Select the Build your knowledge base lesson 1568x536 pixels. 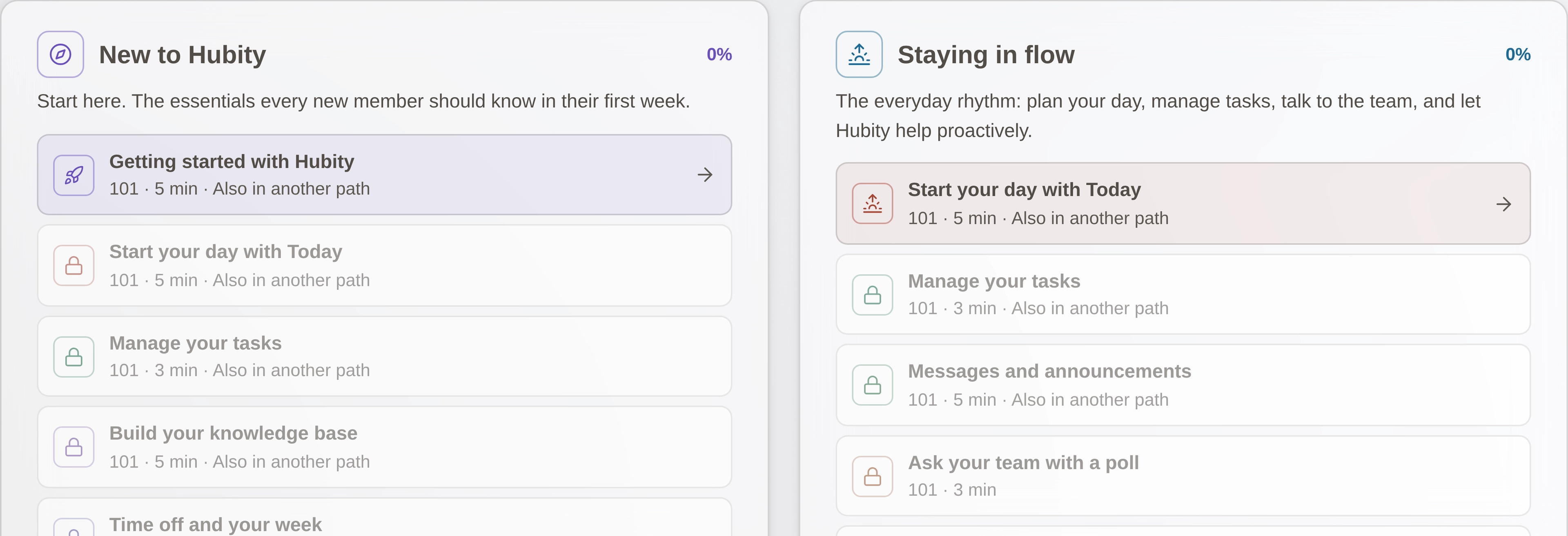pyautogui.click(x=384, y=447)
